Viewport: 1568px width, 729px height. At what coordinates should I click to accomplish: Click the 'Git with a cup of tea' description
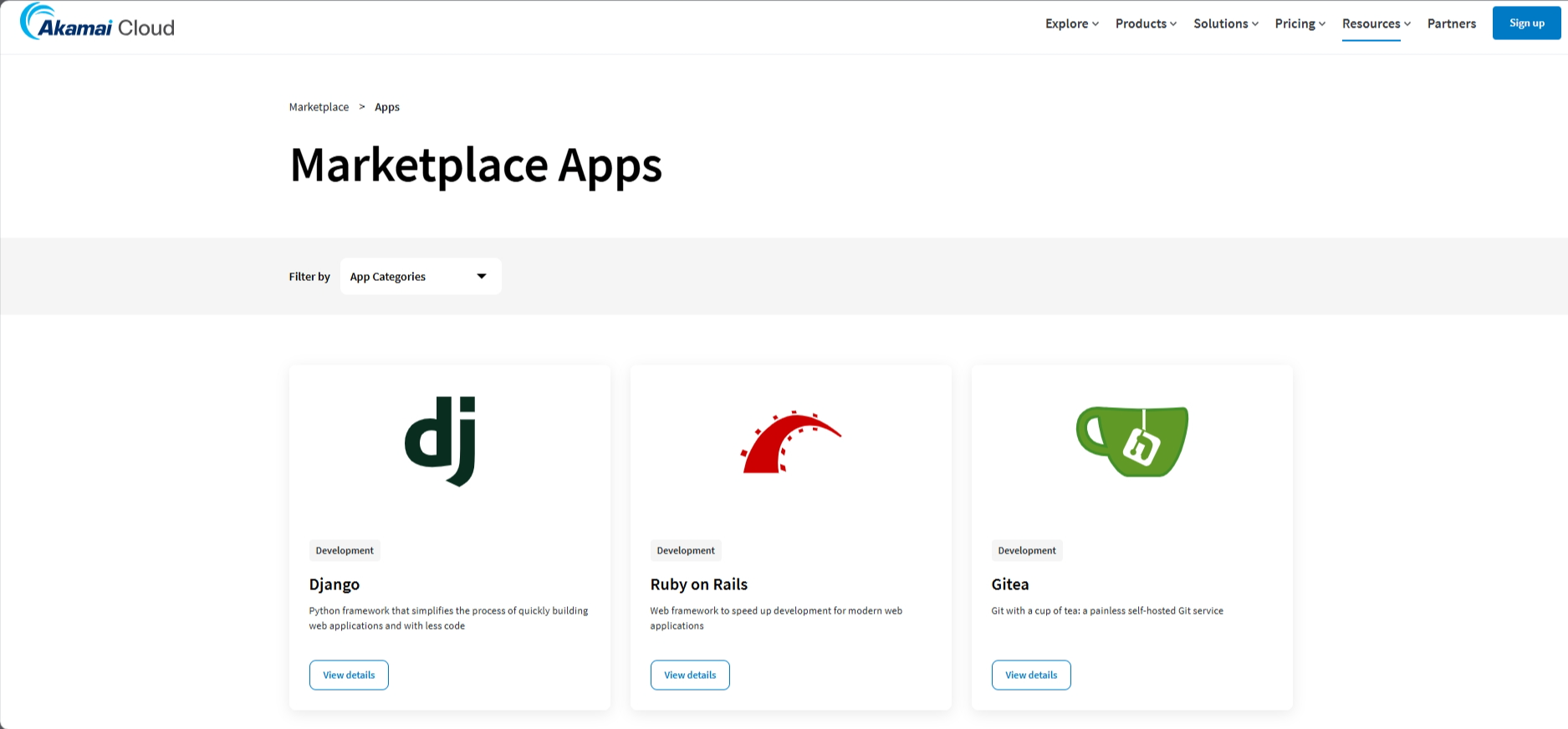pos(1107,611)
